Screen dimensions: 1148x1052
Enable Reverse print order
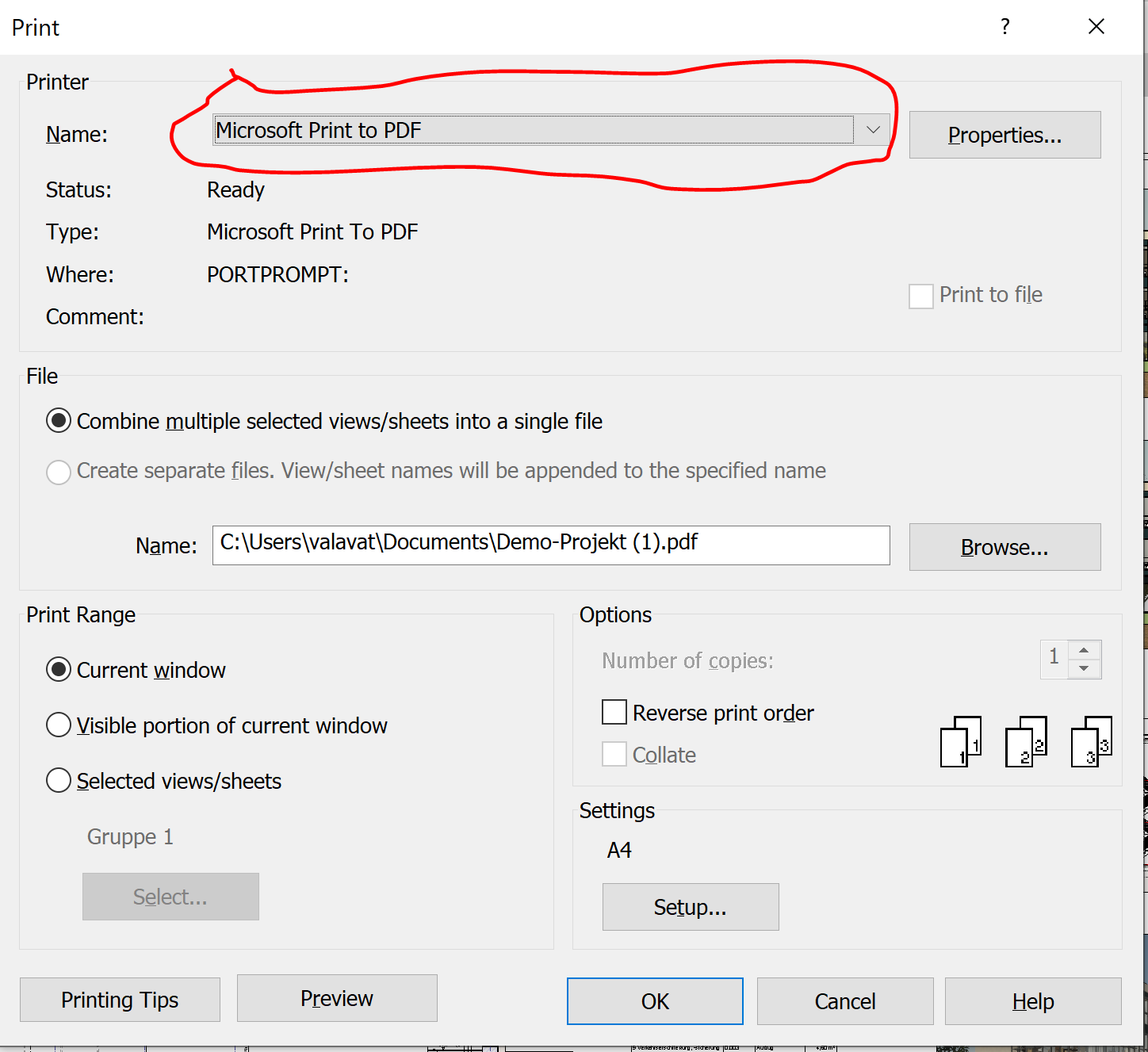tap(614, 712)
